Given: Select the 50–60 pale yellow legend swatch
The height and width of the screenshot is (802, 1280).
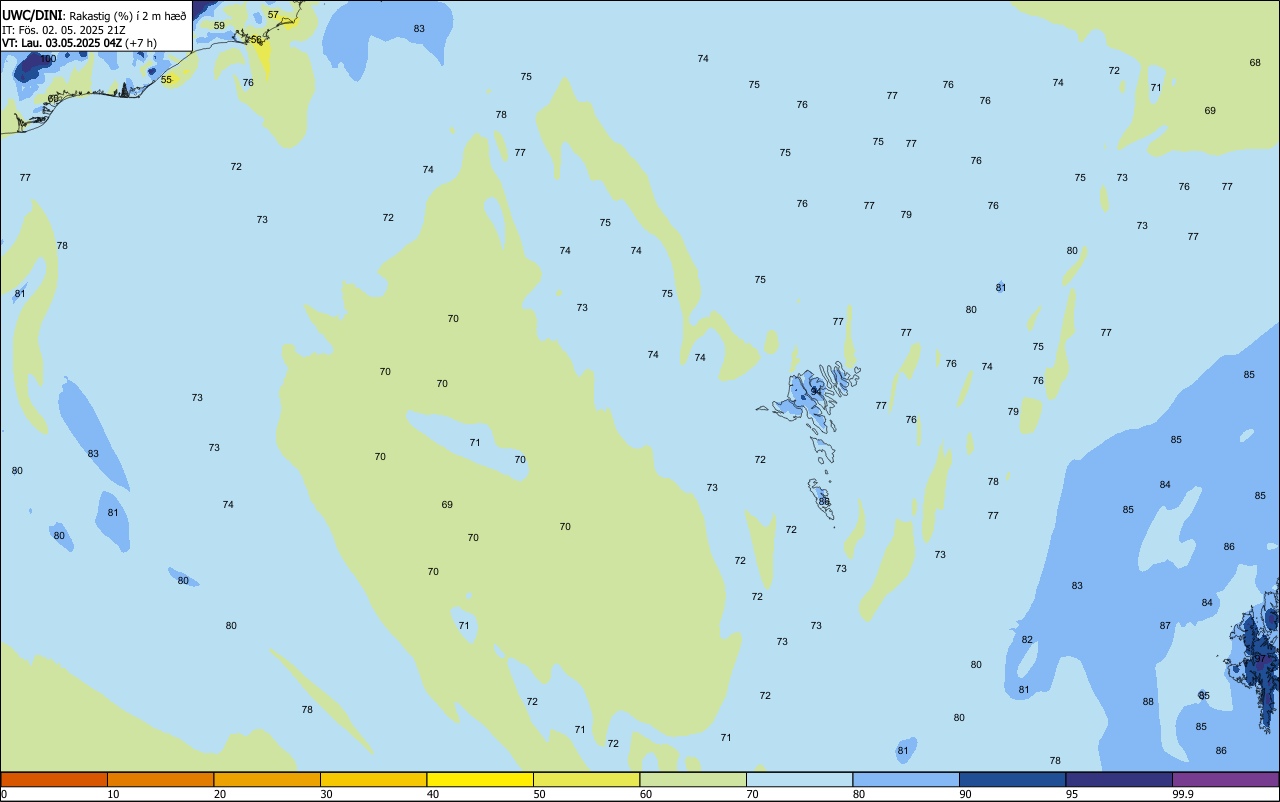Looking at the screenshot, I should (x=586, y=779).
